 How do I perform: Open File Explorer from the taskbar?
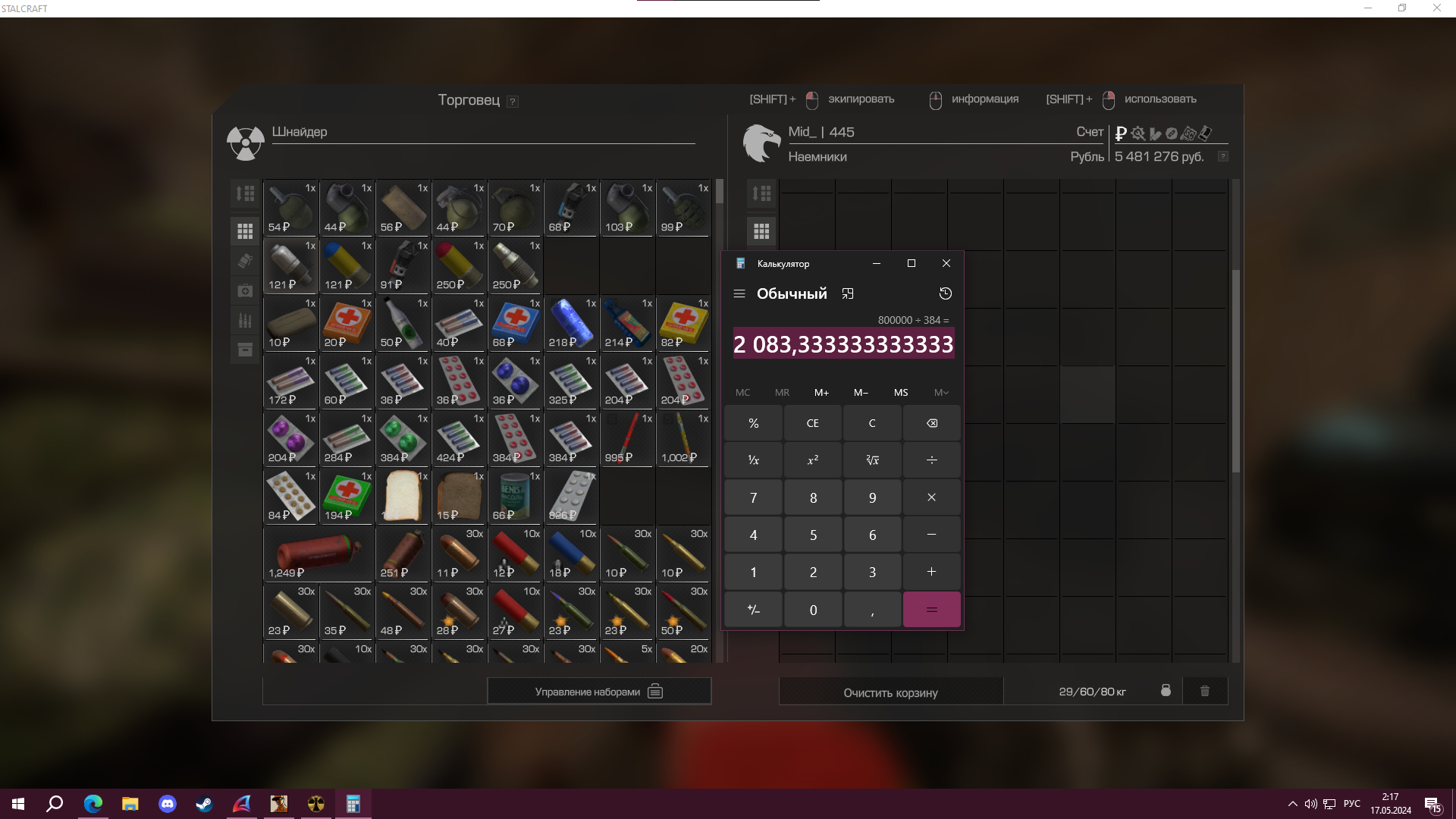(130, 804)
